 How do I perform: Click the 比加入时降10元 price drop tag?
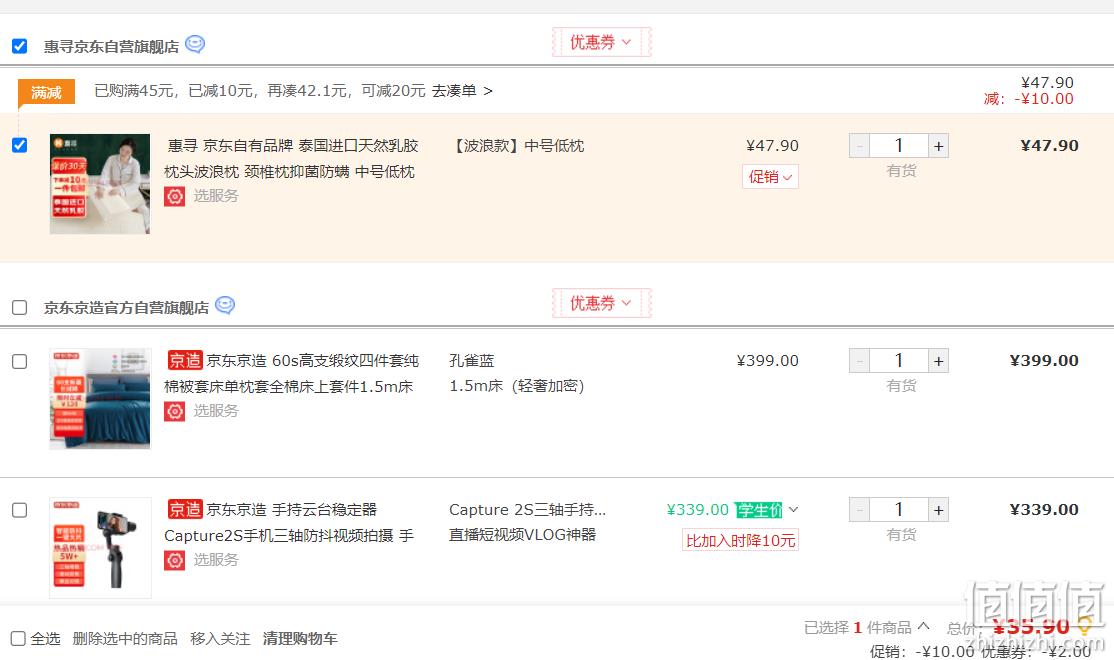[x=740, y=540]
